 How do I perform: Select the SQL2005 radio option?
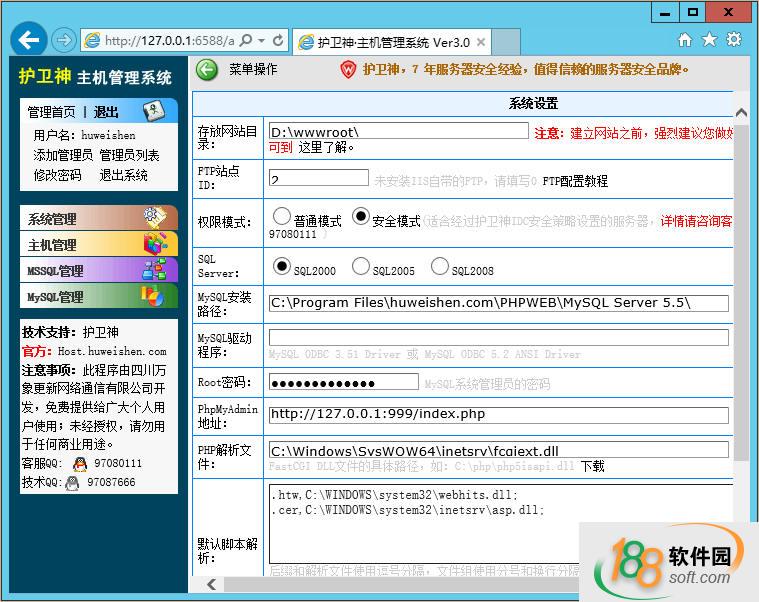click(x=360, y=267)
